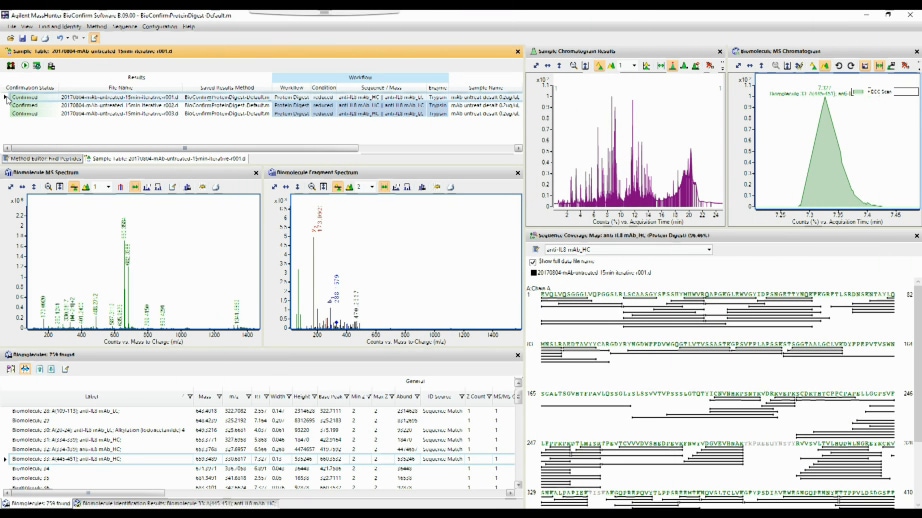Switch to the Method Editor Find Peptides tab

tap(42, 158)
